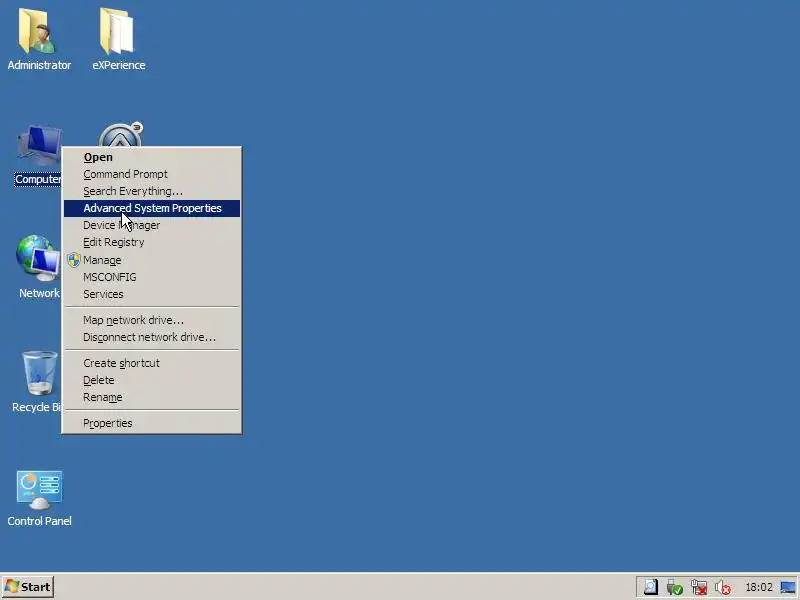Select Search Everything... menu entry
The image size is (800, 600).
tap(152, 191)
